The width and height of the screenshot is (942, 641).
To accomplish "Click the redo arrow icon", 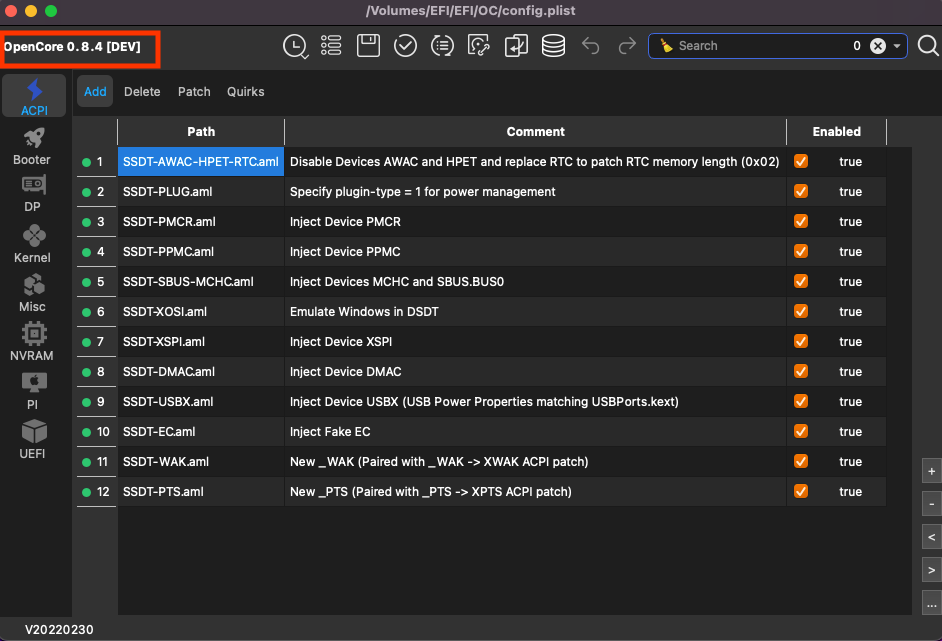I will [627, 46].
